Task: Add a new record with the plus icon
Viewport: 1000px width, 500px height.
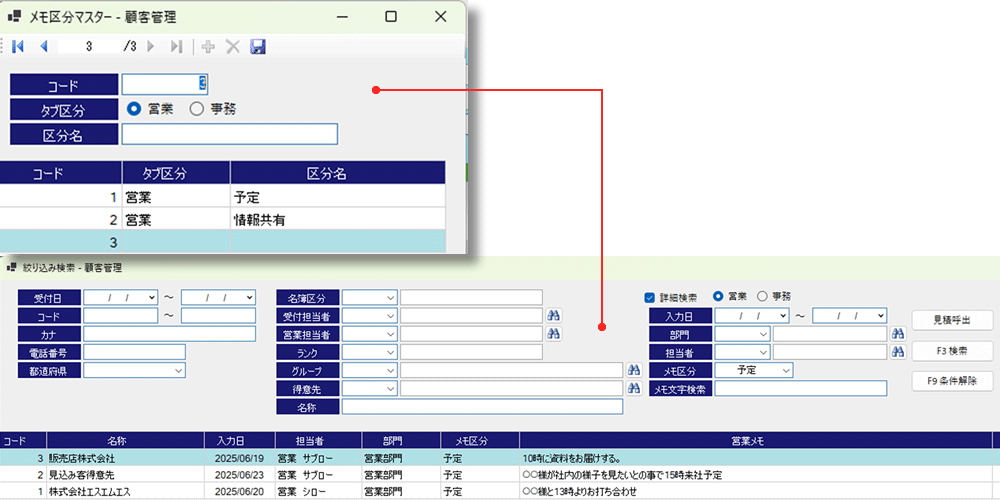Action: [208, 46]
